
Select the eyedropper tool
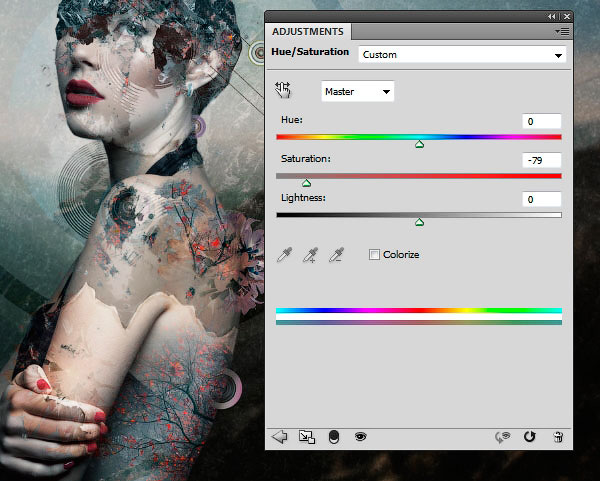(x=284, y=254)
